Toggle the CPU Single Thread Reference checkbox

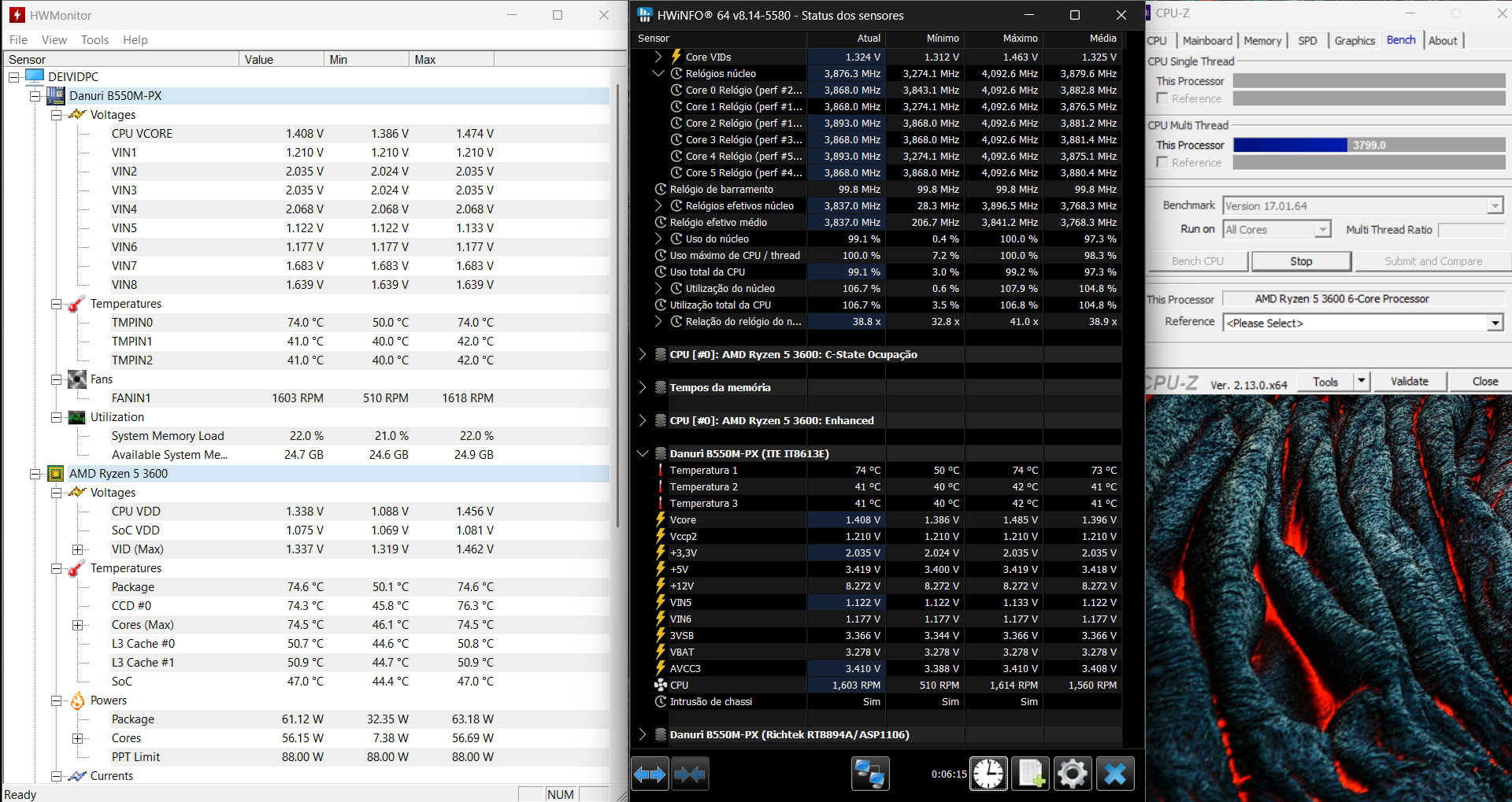pos(1162,98)
